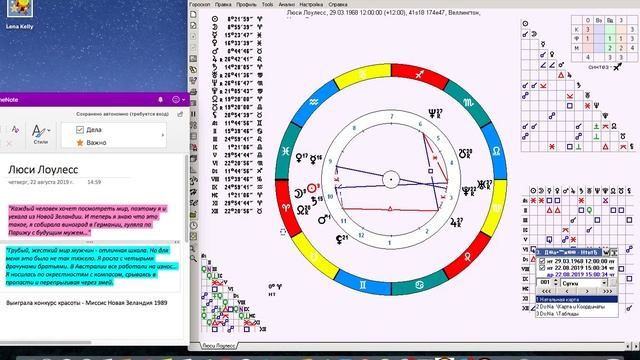The height and width of the screenshot is (360, 640).
Task: Click the Libra symbol on the zodiac wheel
Action: coord(496,151)
